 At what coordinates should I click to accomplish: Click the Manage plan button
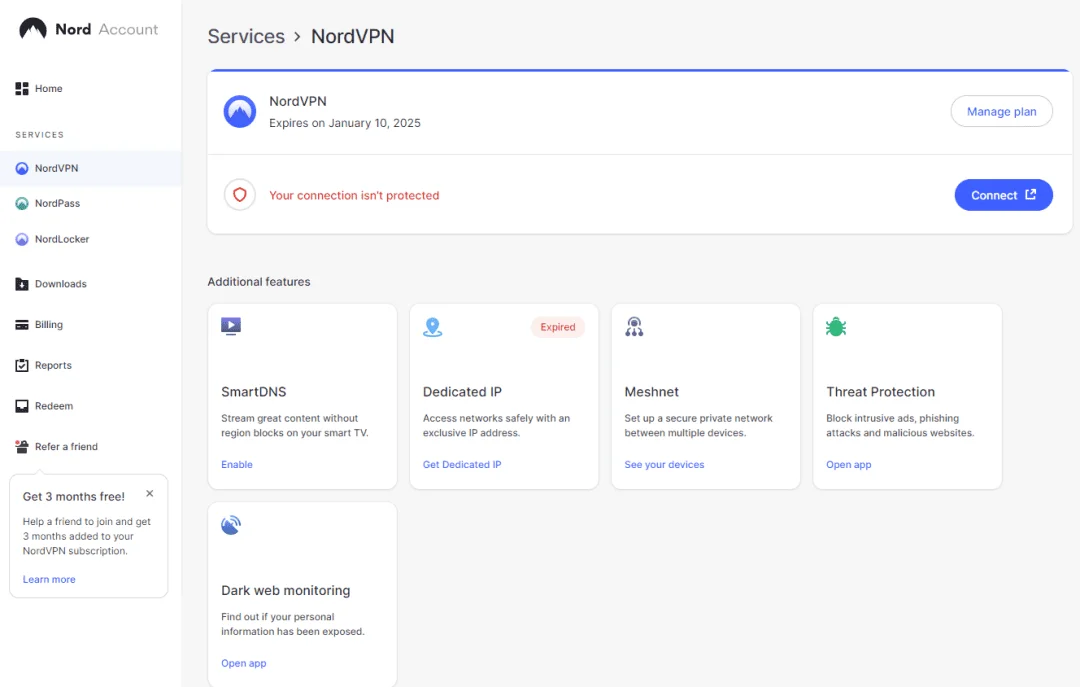(x=1001, y=111)
